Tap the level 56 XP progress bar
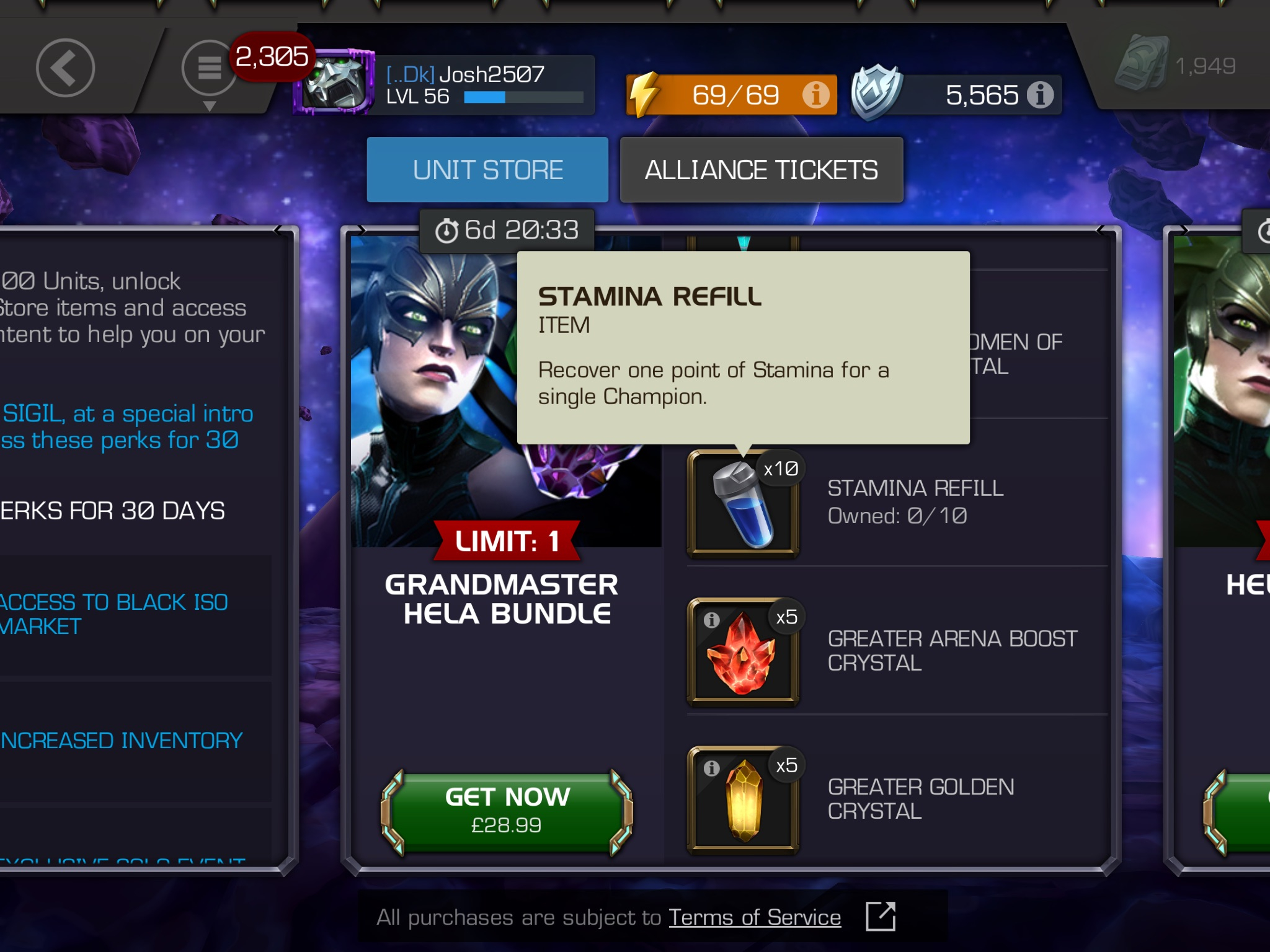1270x952 pixels. coord(523,97)
